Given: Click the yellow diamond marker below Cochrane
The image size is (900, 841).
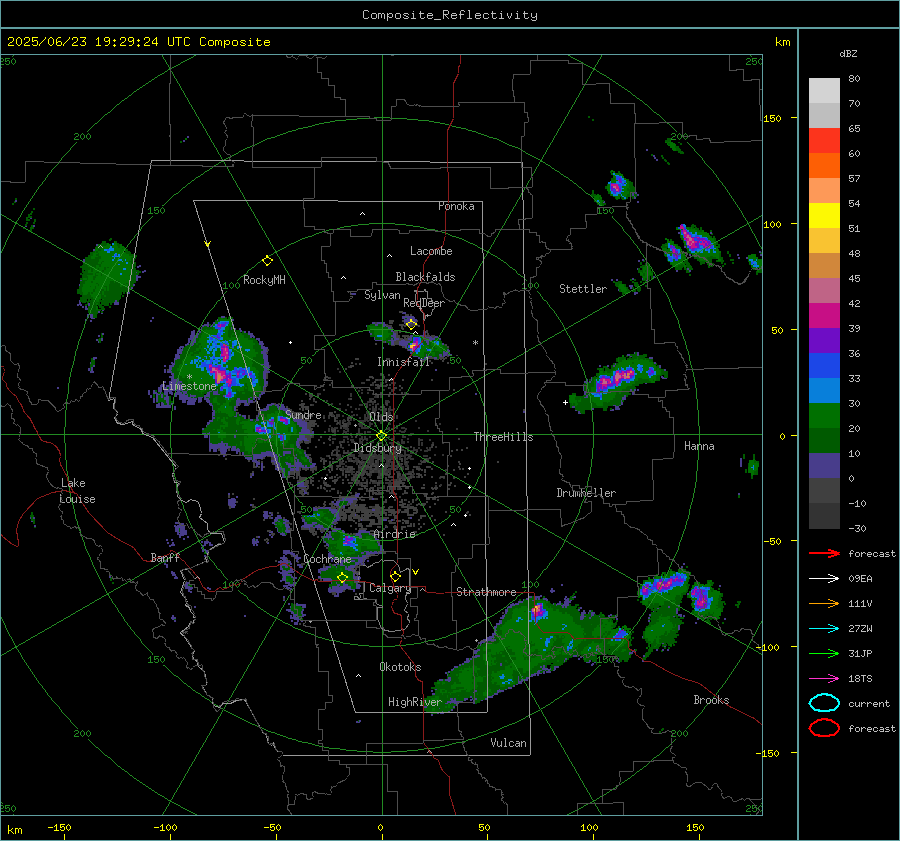Looking at the screenshot, I should coord(342,578).
